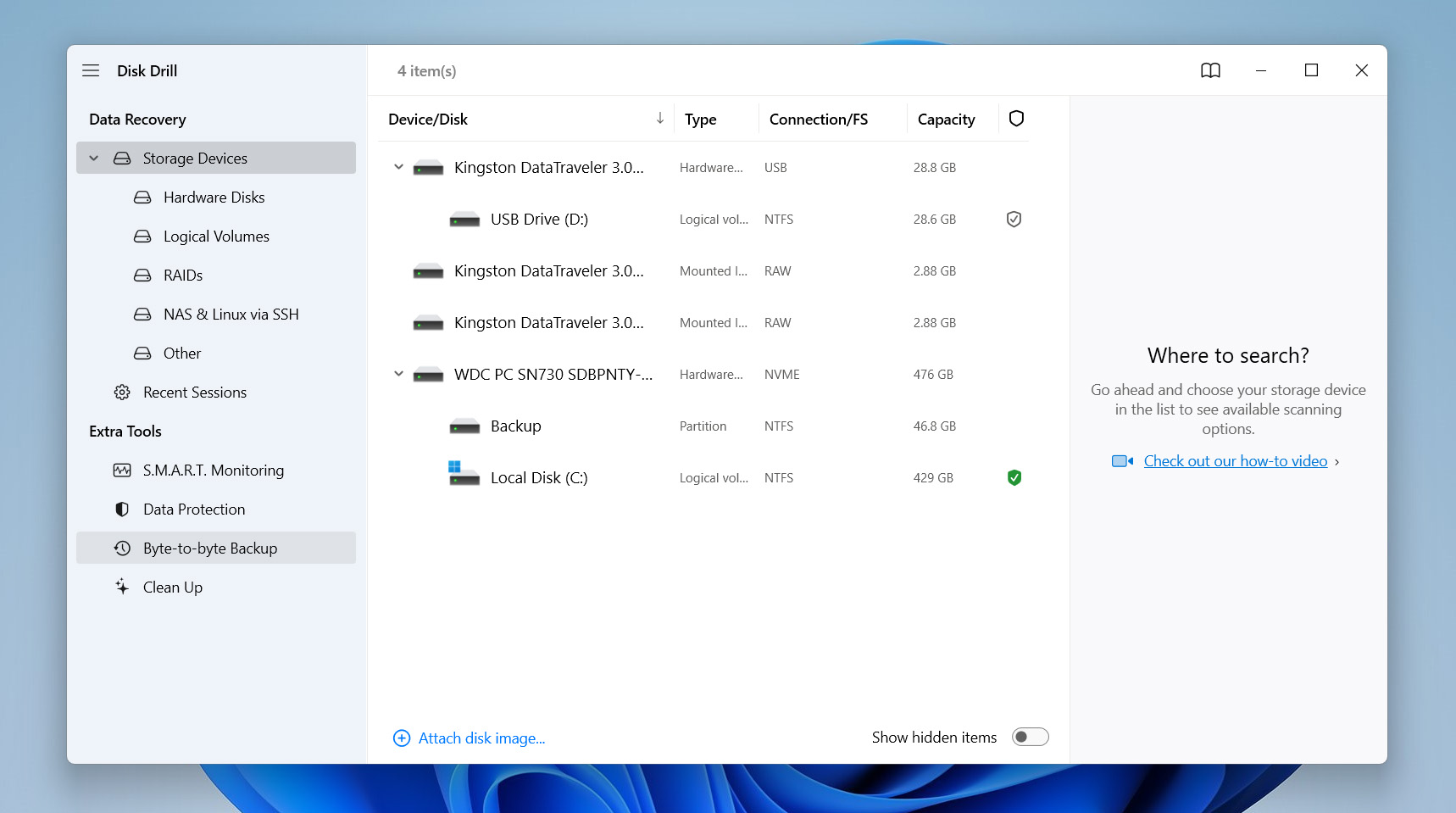Click the S.M.A.R.T. Monitoring graph icon
Viewport: 1456px width, 813px height.
coord(122,471)
